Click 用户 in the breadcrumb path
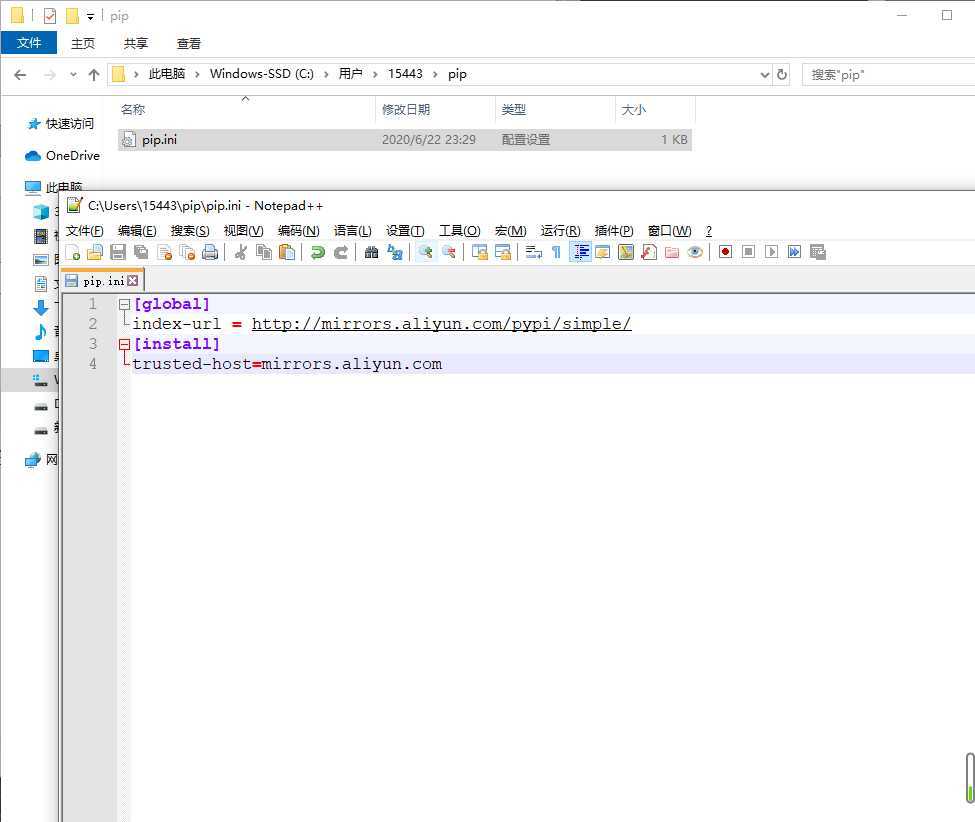 tap(351, 74)
